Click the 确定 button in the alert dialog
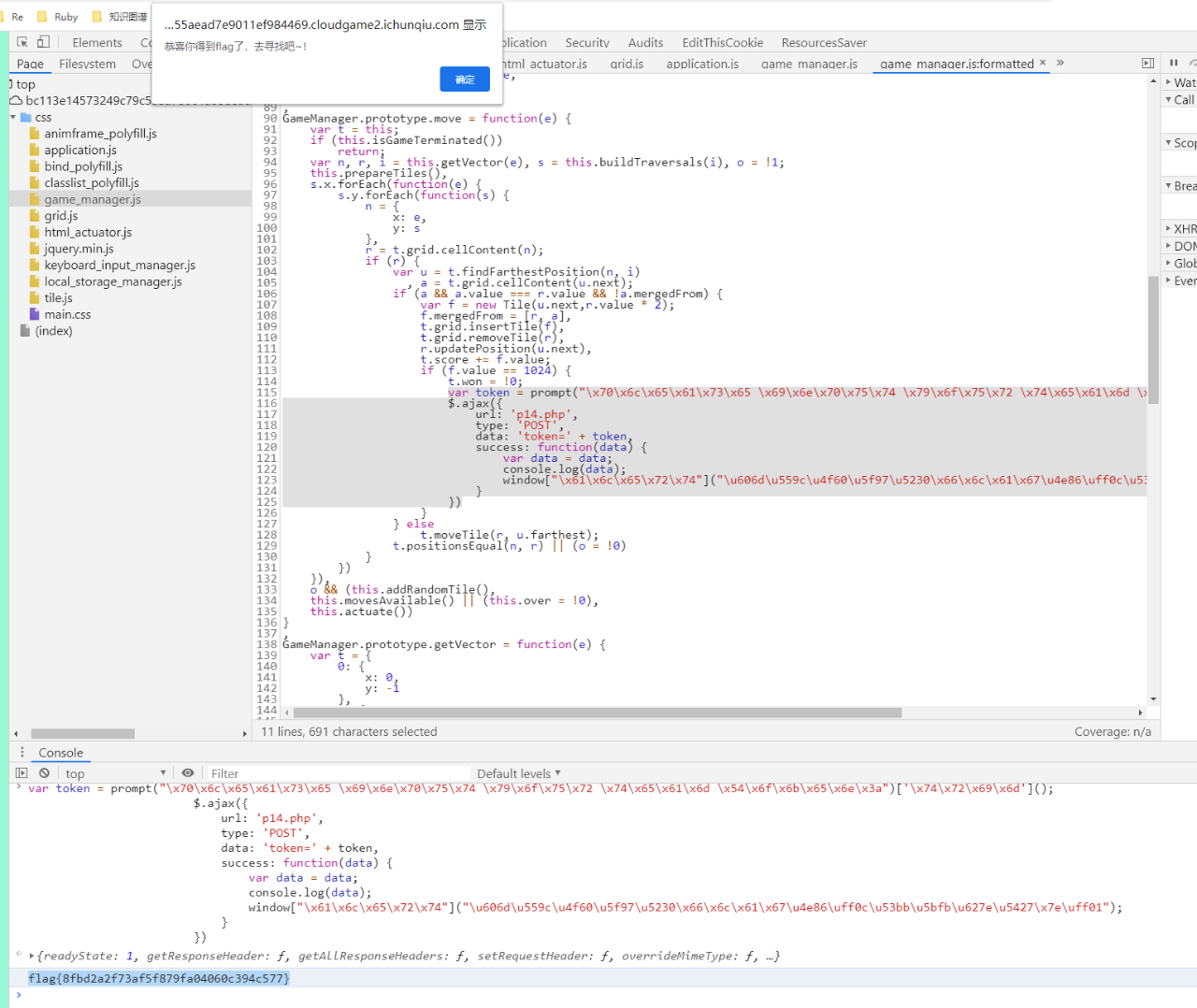The height and width of the screenshot is (1008, 1197). 465,79
